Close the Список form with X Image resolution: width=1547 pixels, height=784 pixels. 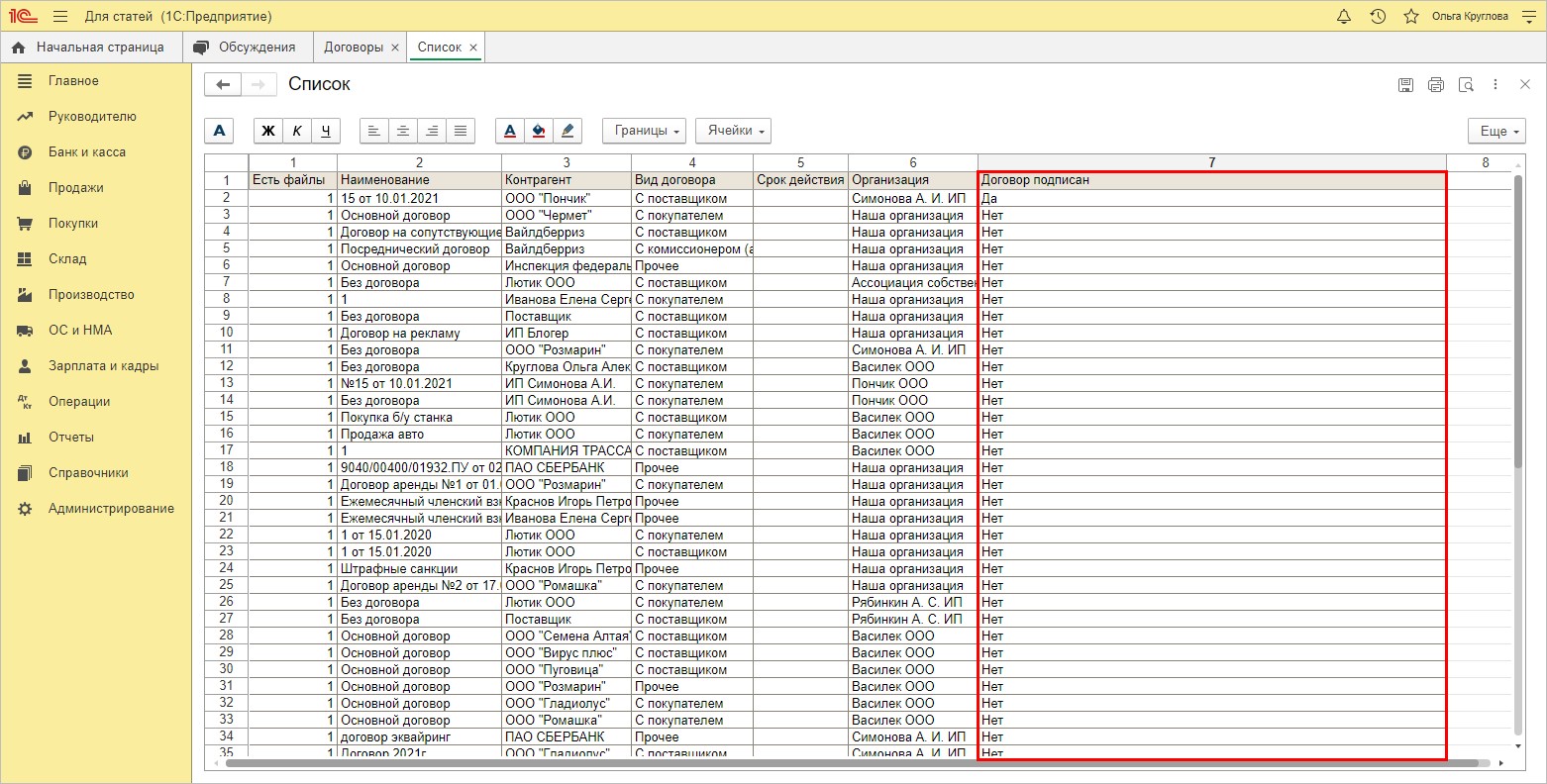(1525, 85)
